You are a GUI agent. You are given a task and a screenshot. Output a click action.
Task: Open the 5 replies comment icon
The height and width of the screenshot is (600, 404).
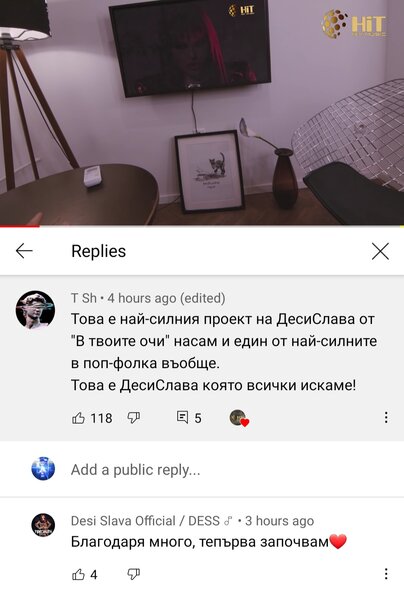(x=182, y=417)
